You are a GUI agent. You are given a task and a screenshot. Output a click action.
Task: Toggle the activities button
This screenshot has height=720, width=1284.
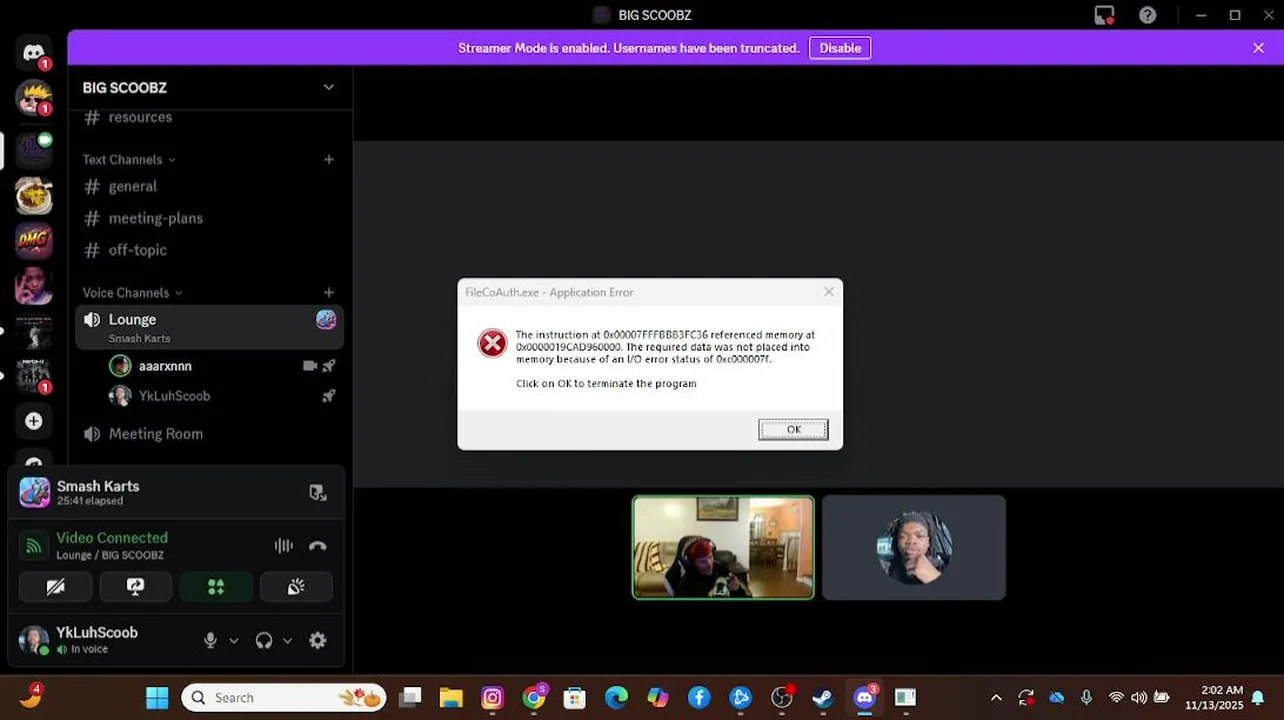[x=216, y=587]
